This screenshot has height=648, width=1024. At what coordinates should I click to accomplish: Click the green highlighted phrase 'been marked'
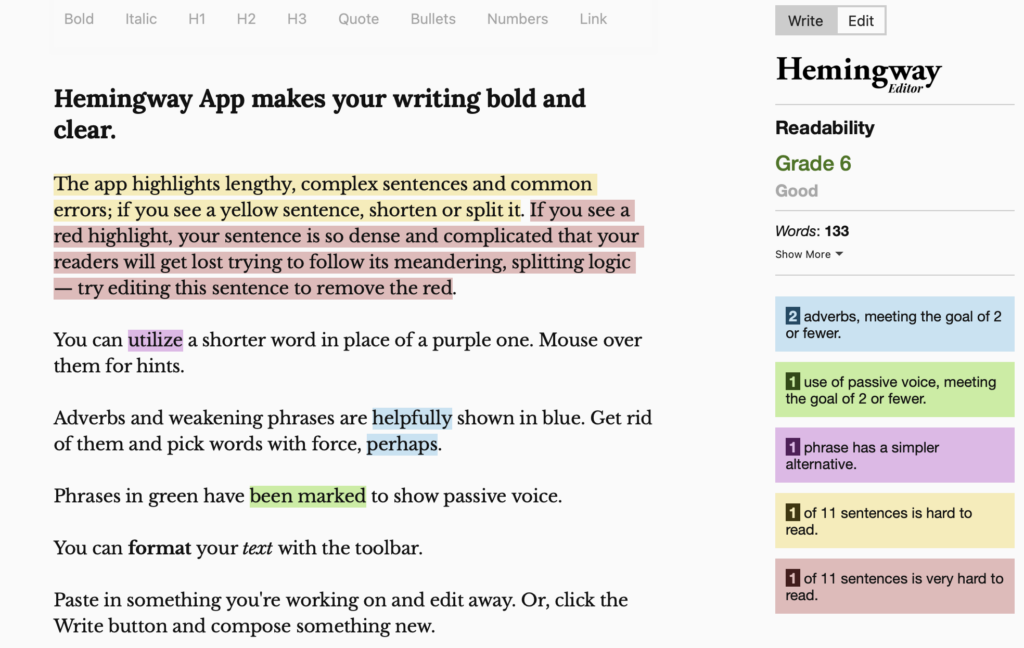tap(307, 496)
